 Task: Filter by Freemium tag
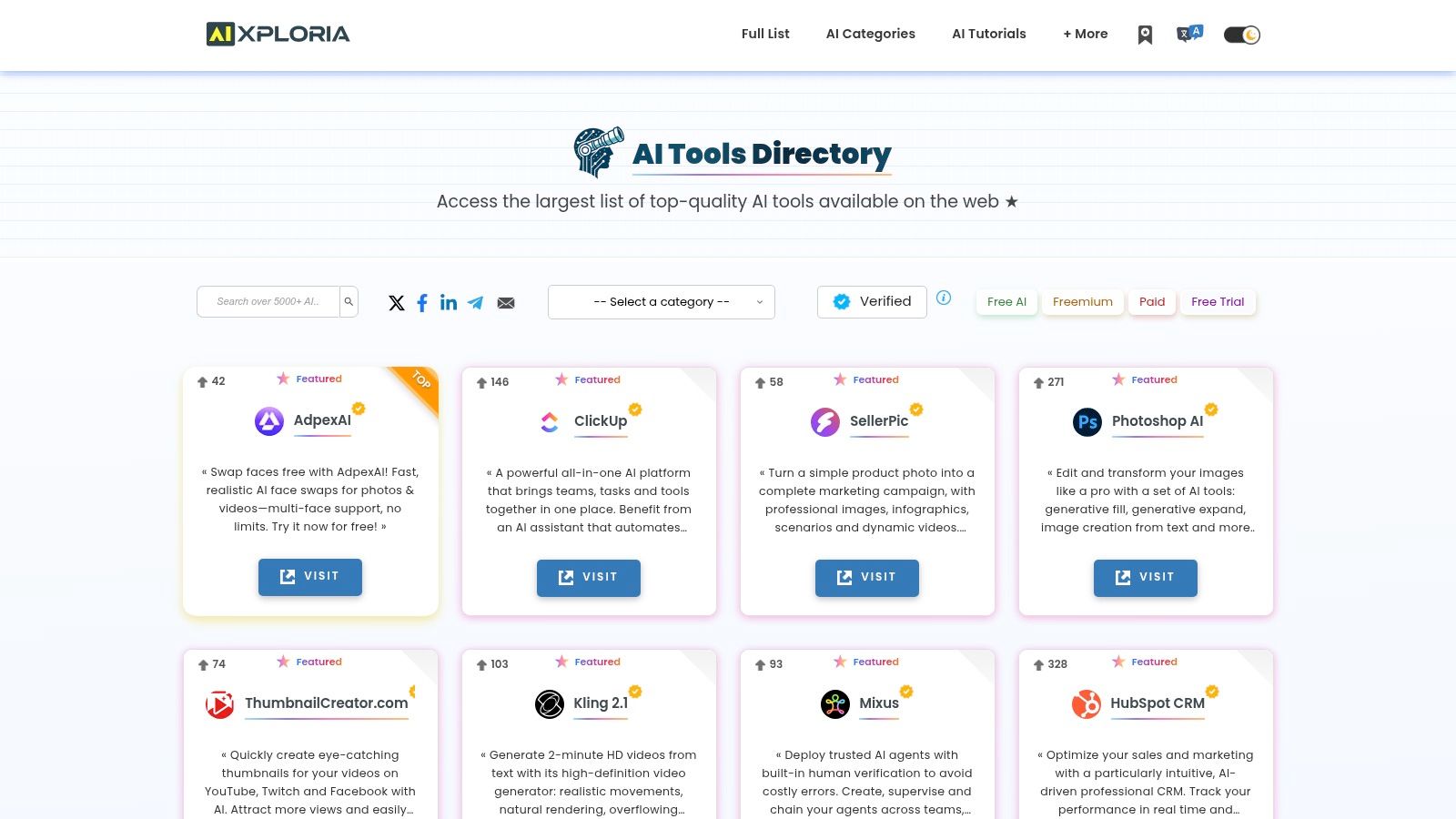[x=1083, y=302]
